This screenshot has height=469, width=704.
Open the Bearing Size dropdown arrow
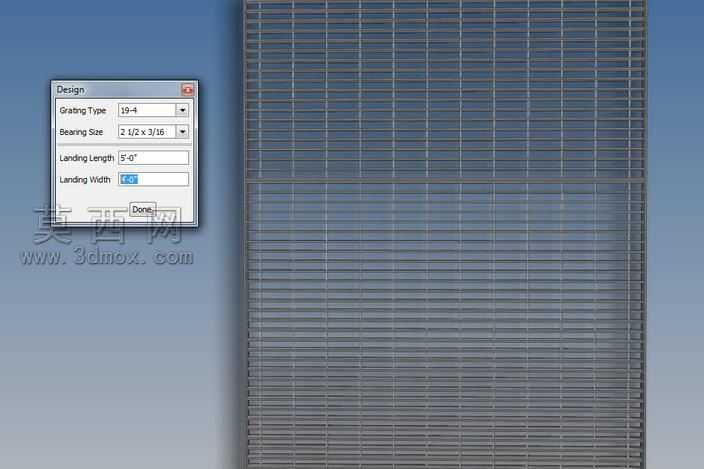pyautogui.click(x=182, y=131)
